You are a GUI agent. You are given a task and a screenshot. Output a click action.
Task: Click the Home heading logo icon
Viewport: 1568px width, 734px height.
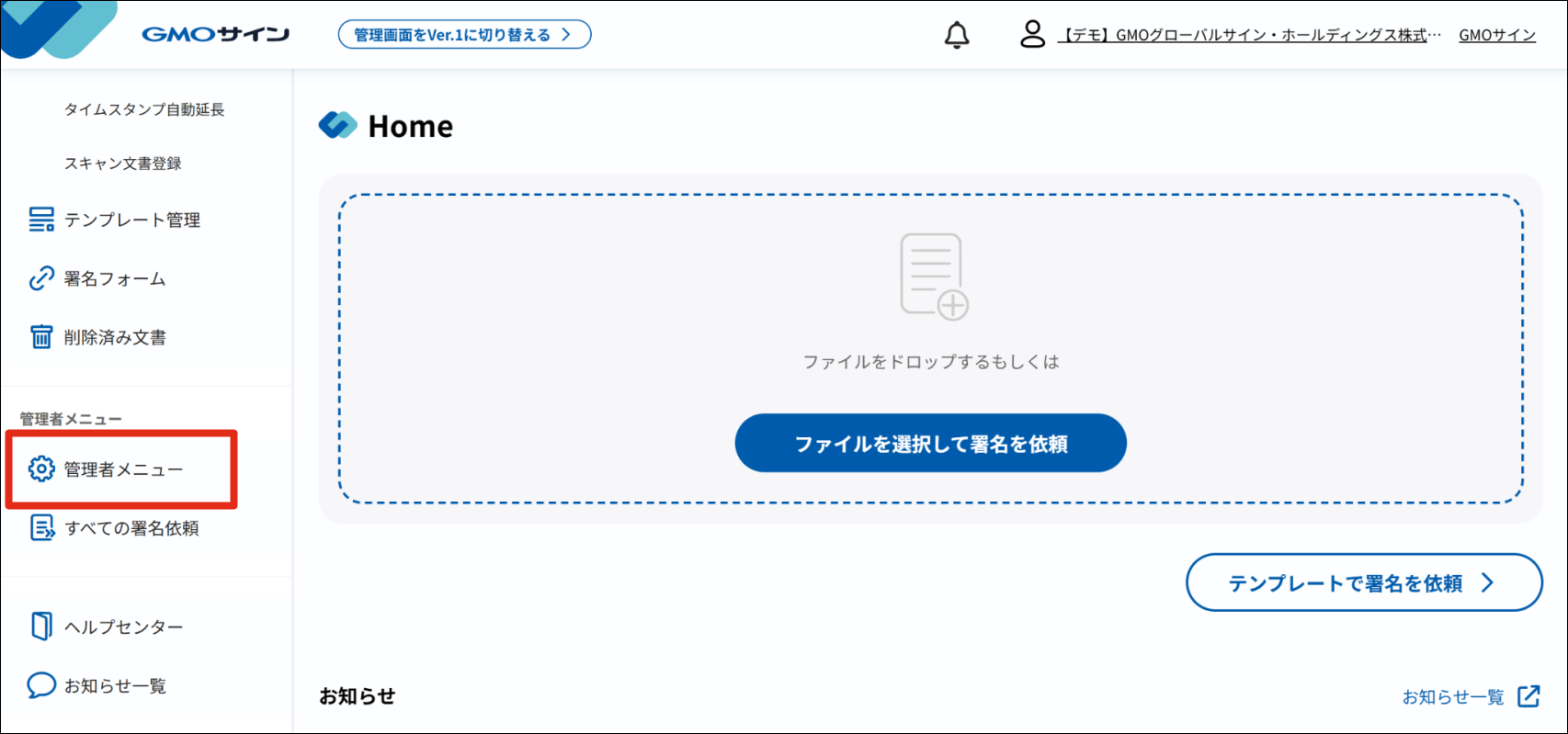click(x=338, y=125)
